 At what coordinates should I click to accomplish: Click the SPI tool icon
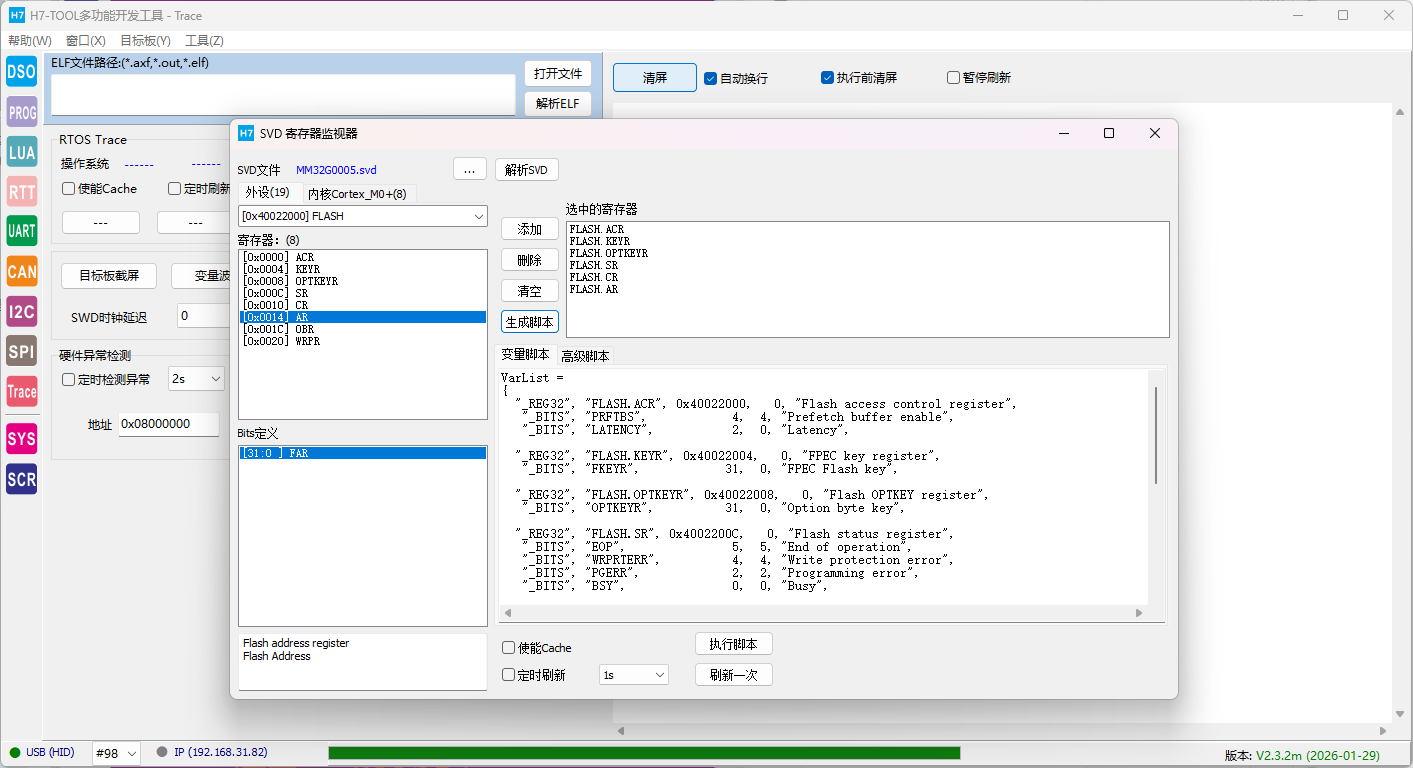pyautogui.click(x=21, y=351)
